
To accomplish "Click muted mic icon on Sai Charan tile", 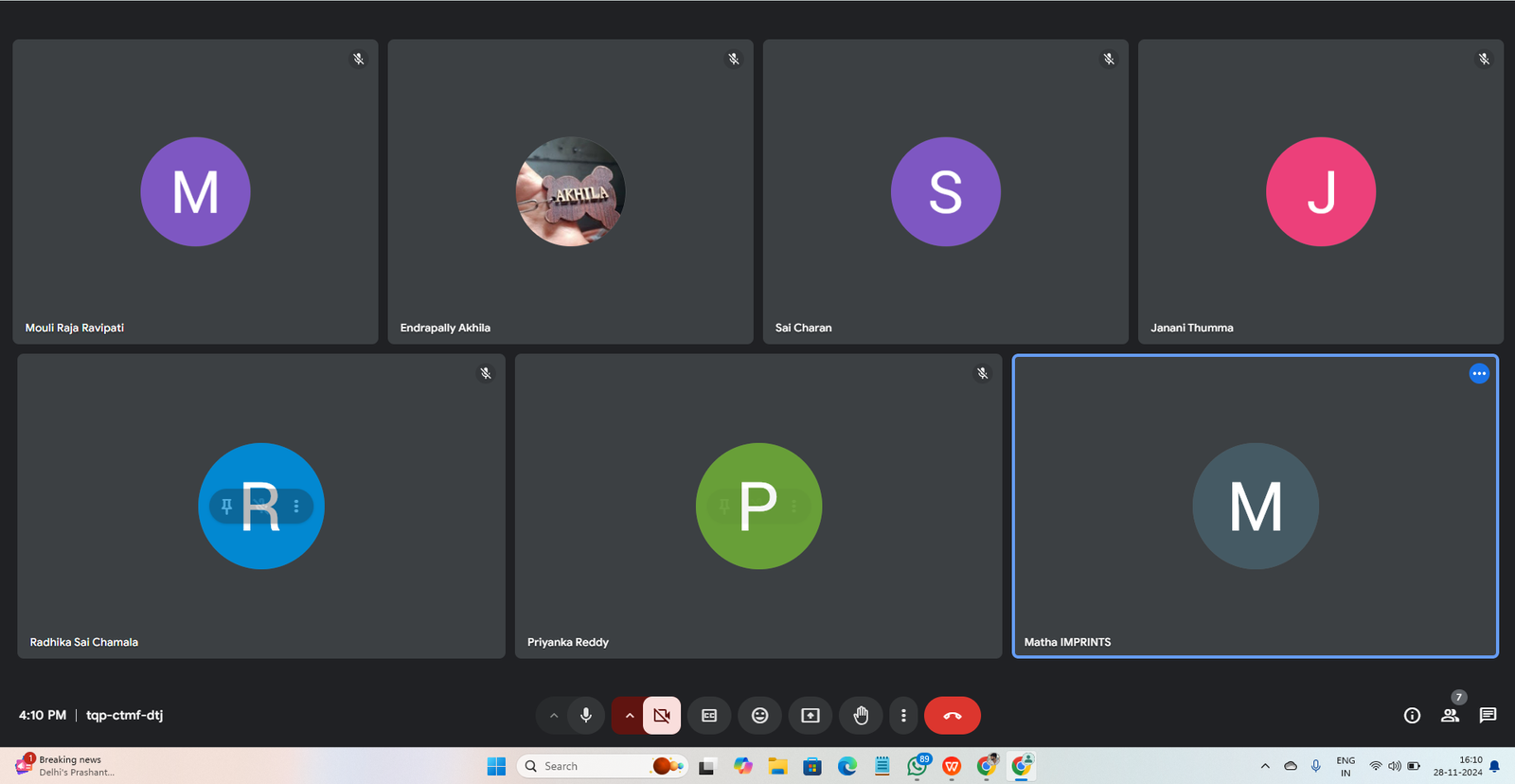I will tap(1109, 59).
